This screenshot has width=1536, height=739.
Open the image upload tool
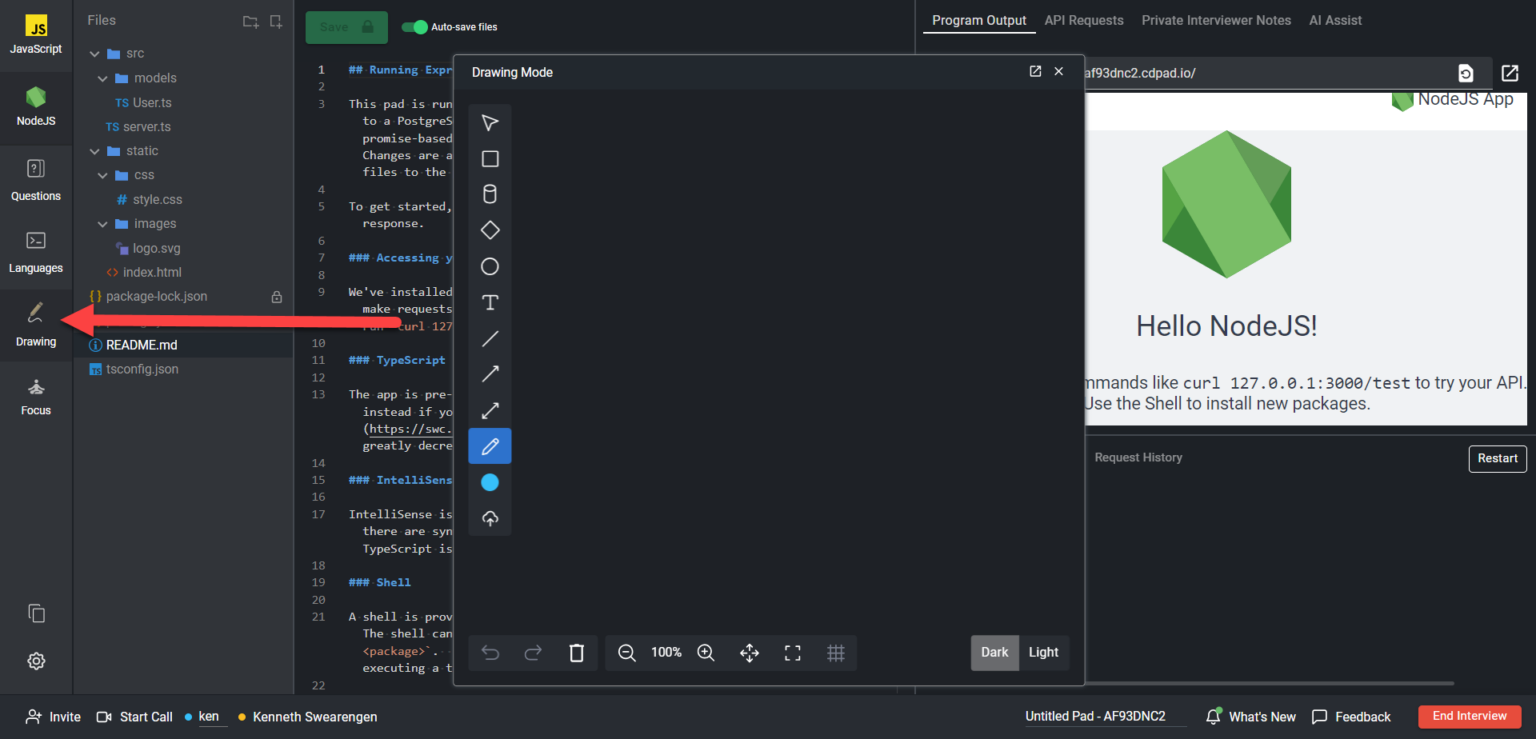tap(490, 518)
